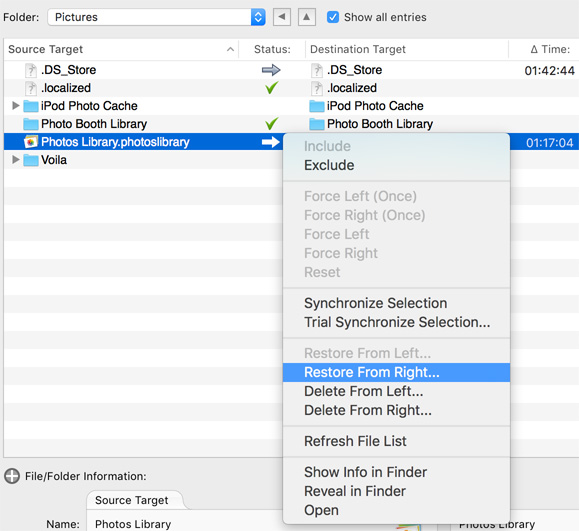Select the Voila folder icon
This screenshot has width=579, height=531.
click(31, 160)
